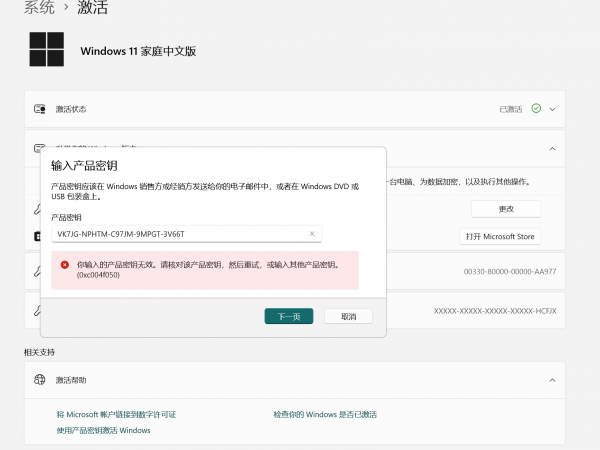Open check if Windows is activated link
This screenshot has height=450, width=600.
[325, 414]
